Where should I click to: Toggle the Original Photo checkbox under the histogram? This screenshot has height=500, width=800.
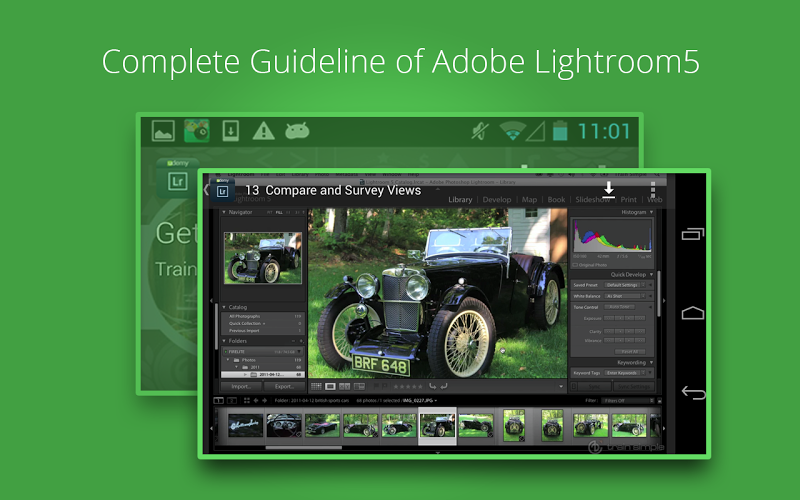[575, 265]
